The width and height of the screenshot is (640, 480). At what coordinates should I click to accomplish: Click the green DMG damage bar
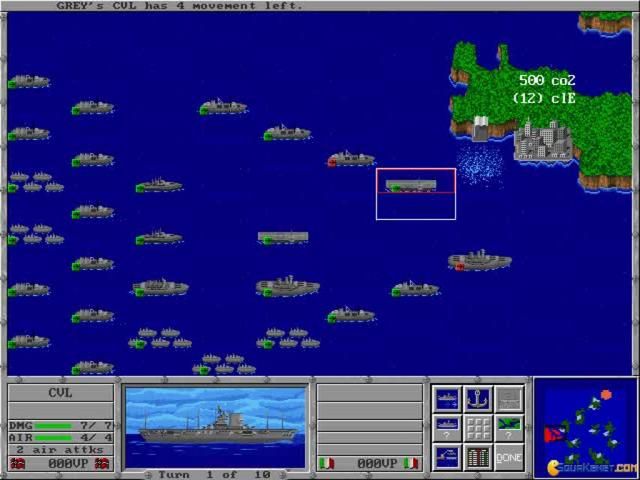point(53,426)
